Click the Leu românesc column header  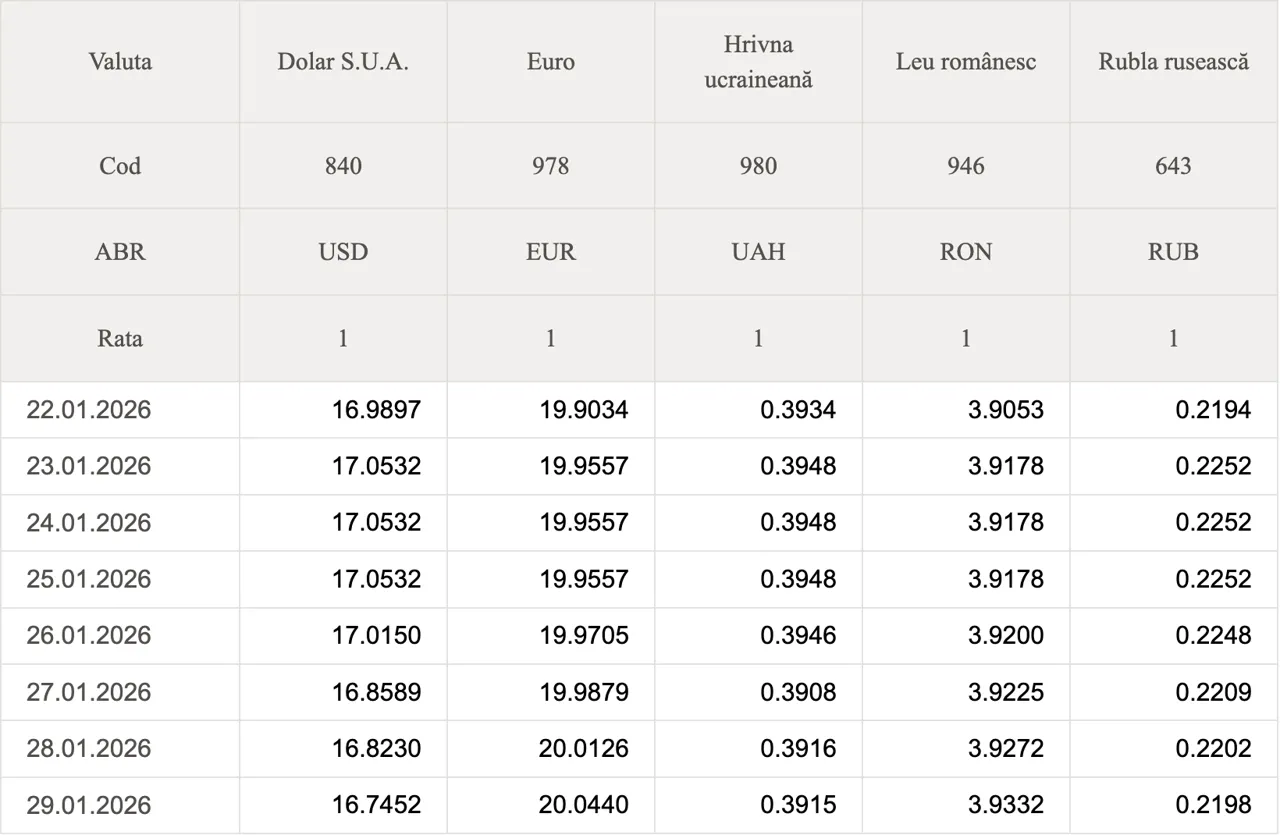(966, 62)
